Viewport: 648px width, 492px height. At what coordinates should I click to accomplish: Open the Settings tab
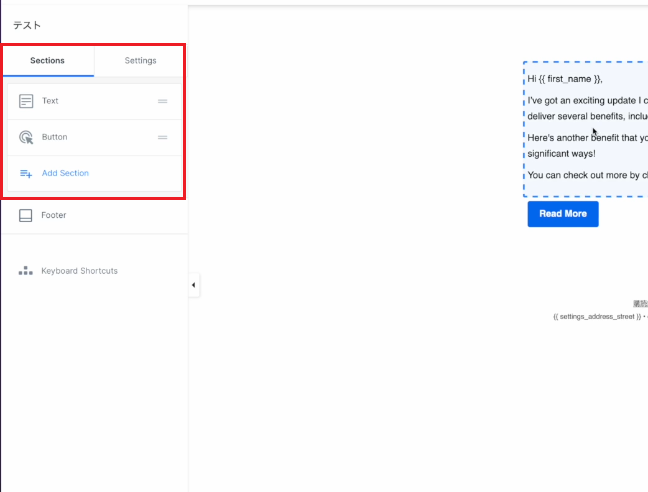pos(141,61)
